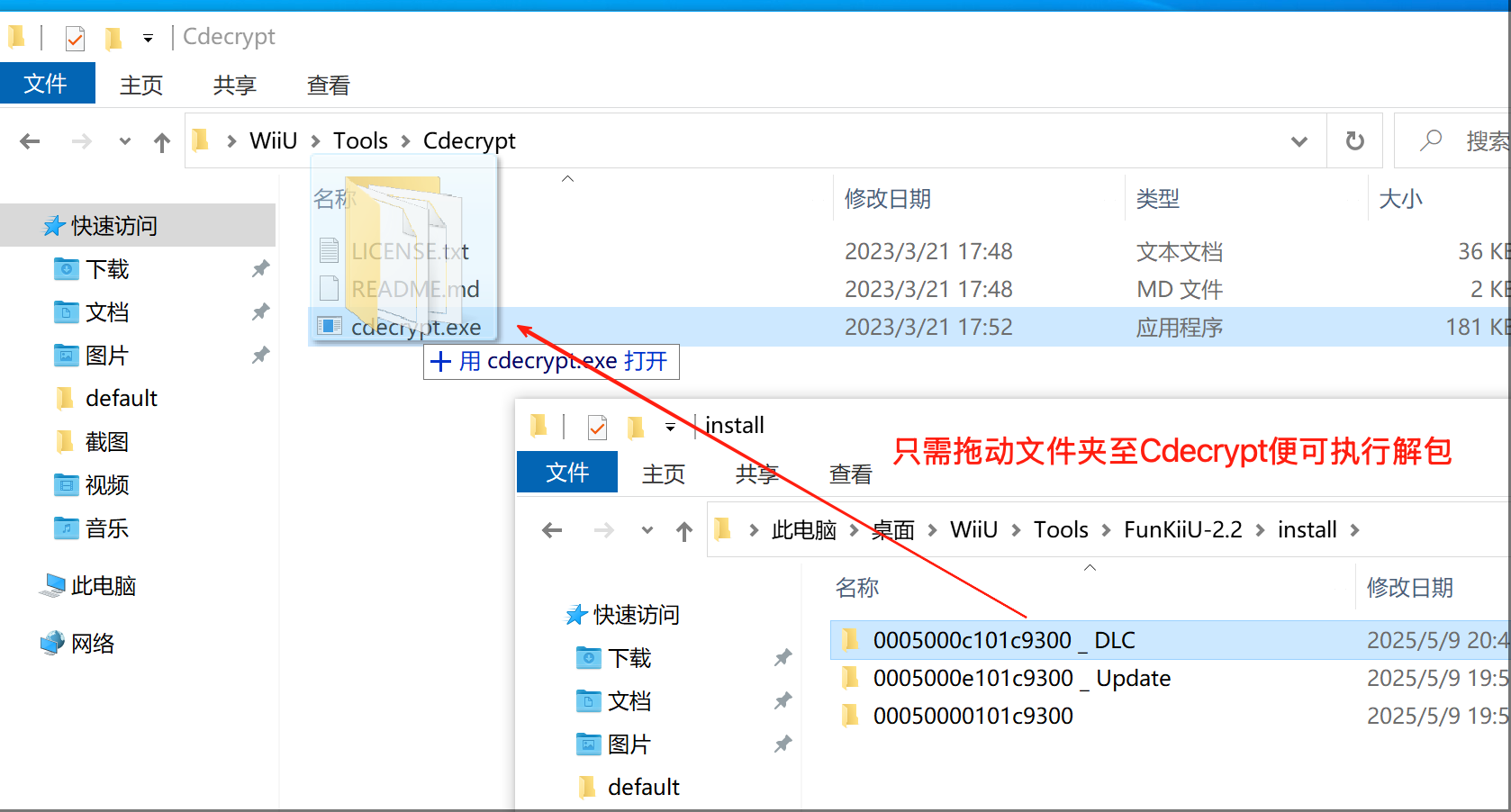Select 快速访问 in Cdecrypt sidebar
Viewport: 1511px width, 812px height.
pos(138,225)
